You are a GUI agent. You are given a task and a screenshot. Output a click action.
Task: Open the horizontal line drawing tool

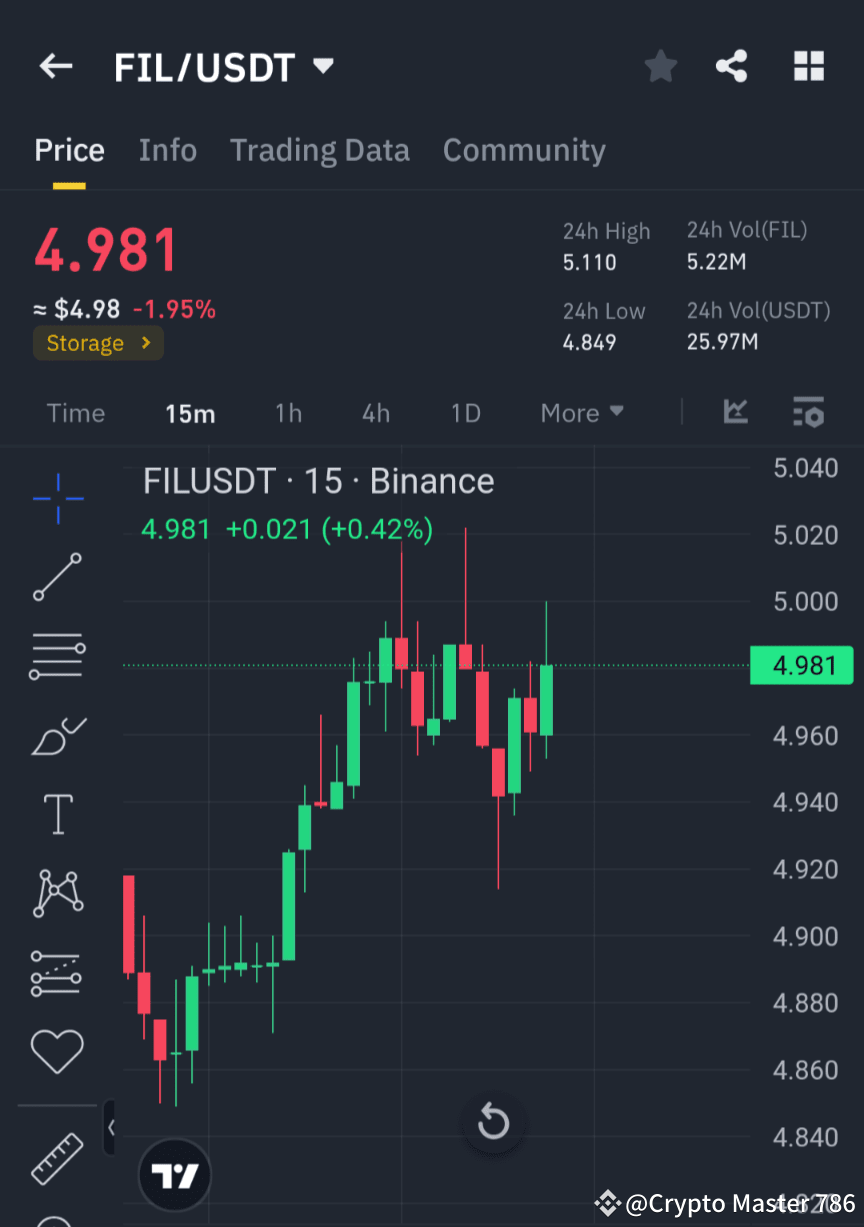point(58,656)
